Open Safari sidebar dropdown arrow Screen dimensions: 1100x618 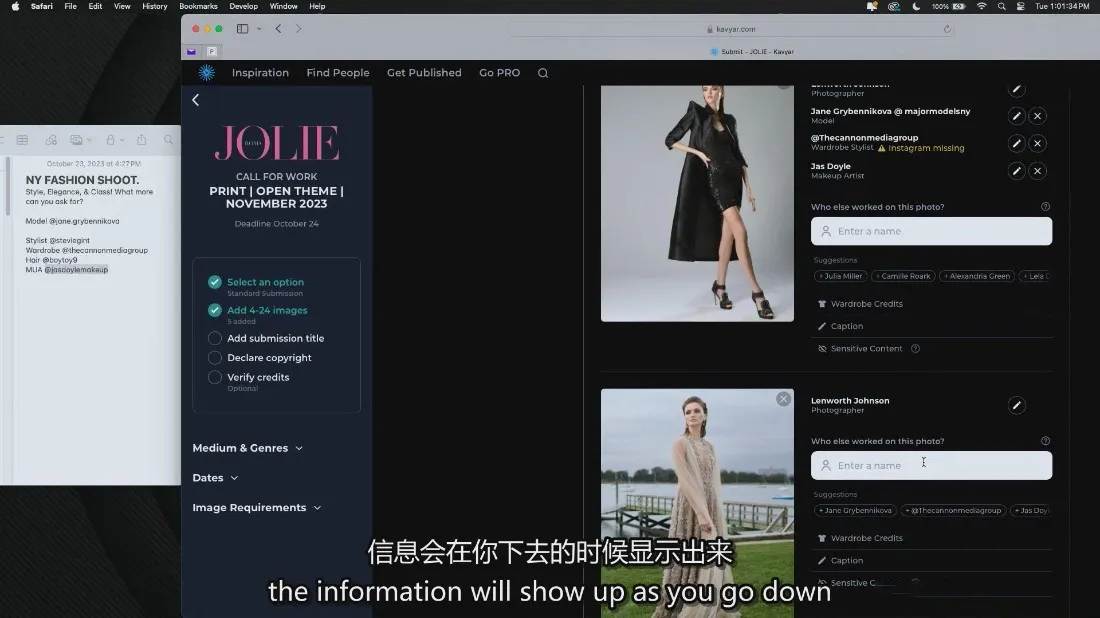point(259,29)
